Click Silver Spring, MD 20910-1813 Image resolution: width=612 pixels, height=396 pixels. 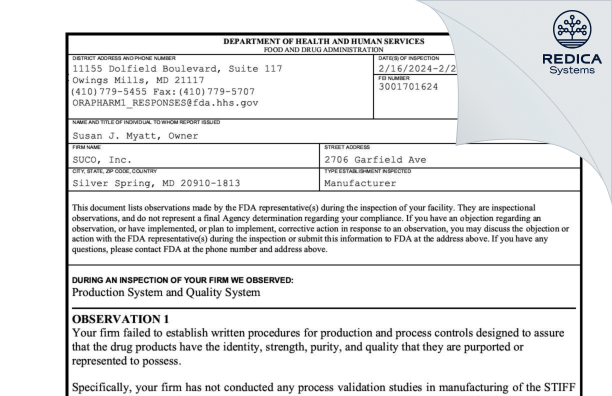156,183
